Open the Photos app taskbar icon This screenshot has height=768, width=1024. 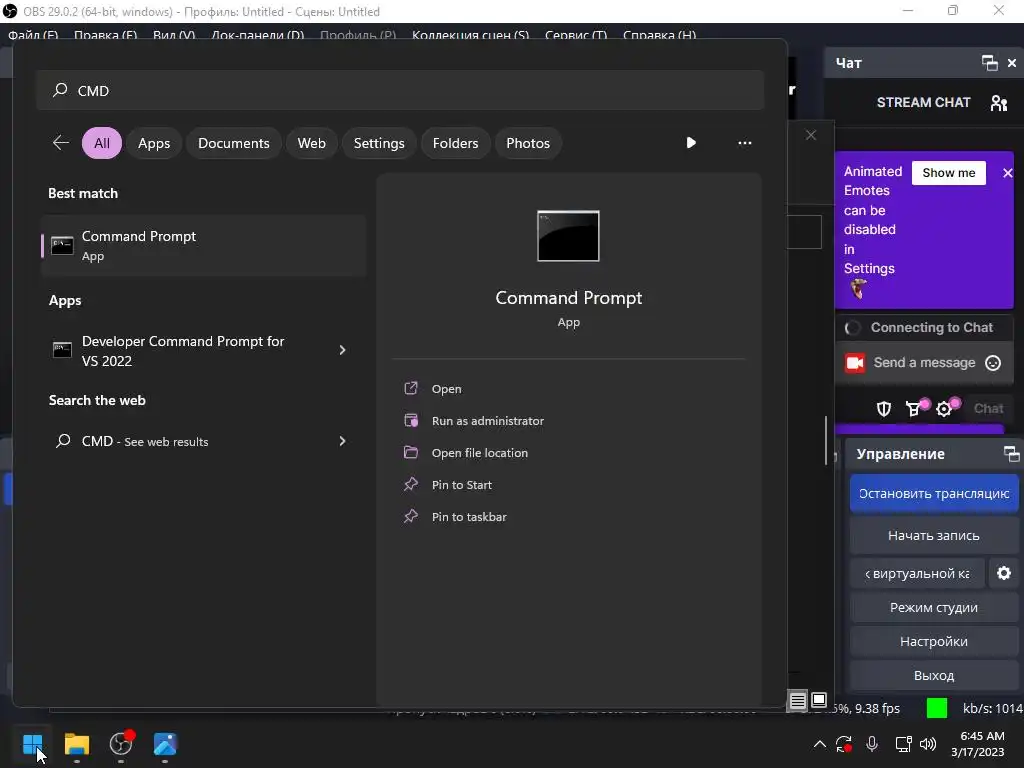[x=165, y=744]
